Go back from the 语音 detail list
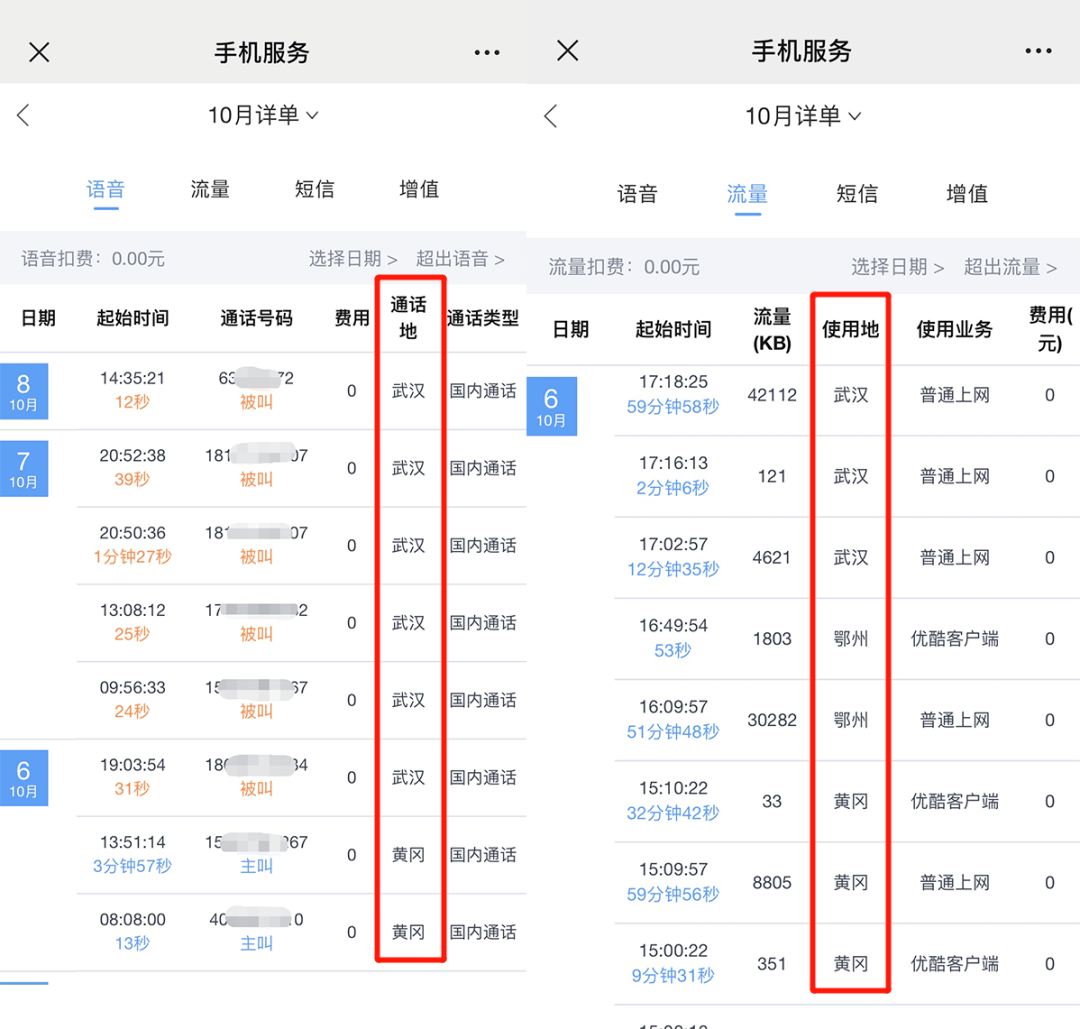The image size is (1080, 1029). (23, 115)
